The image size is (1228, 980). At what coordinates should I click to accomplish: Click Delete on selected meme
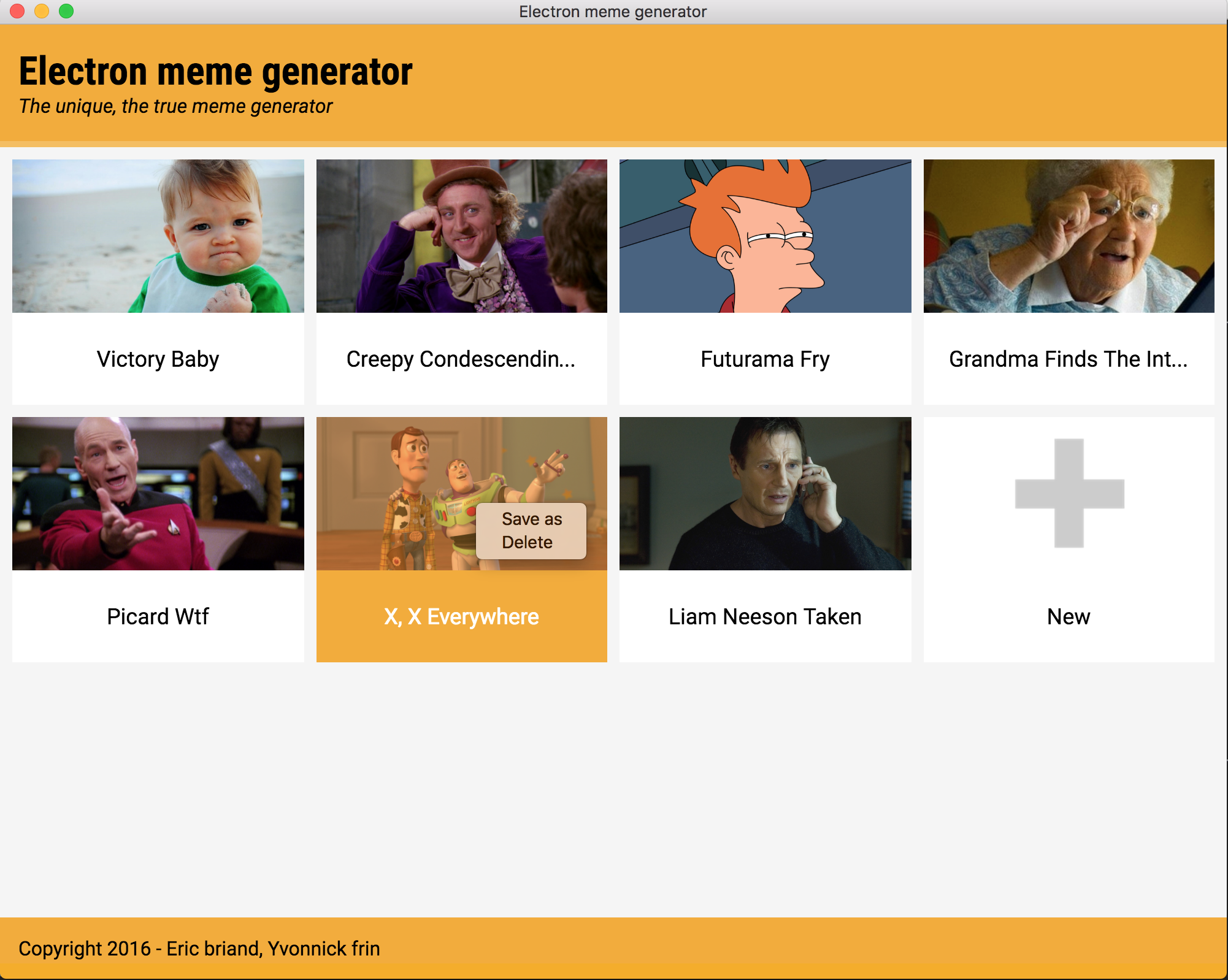pos(528,544)
